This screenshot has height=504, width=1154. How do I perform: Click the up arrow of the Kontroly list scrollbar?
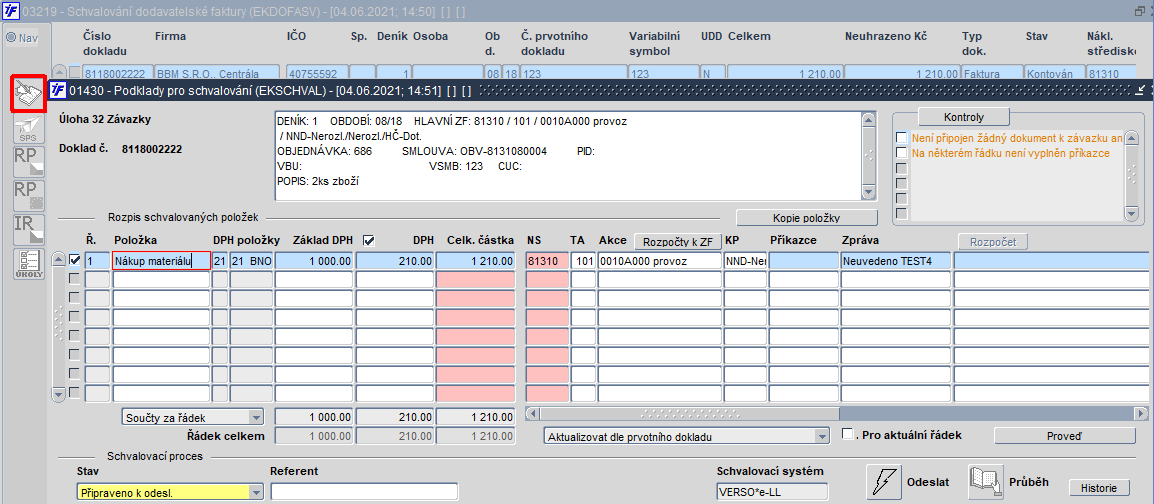1133,138
